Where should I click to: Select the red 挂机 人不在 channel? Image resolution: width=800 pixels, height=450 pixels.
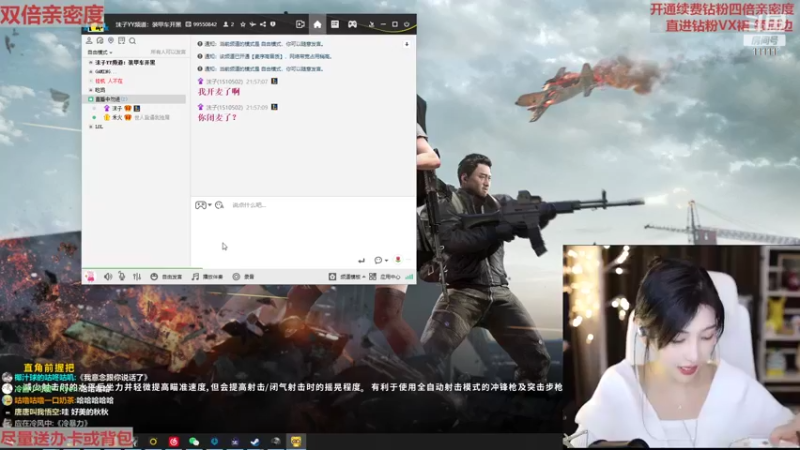pos(109,81)
